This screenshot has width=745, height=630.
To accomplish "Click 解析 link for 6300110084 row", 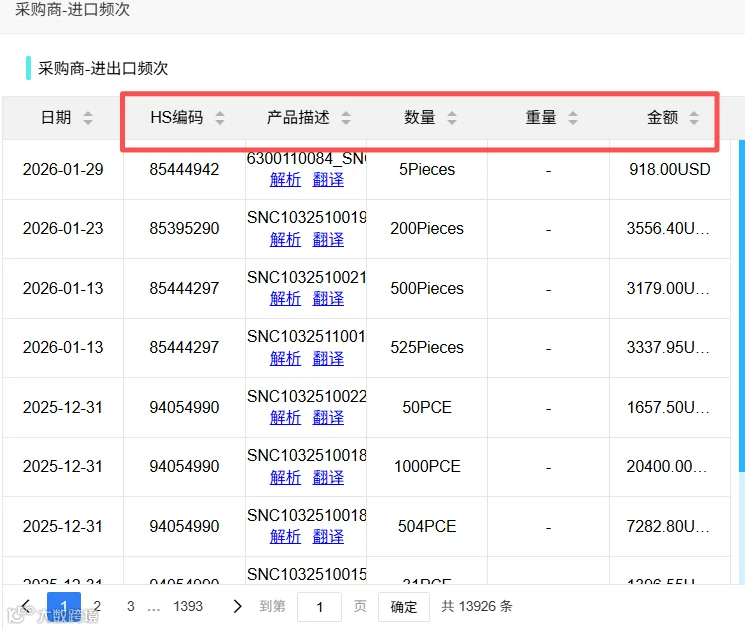I will point(285,180).
